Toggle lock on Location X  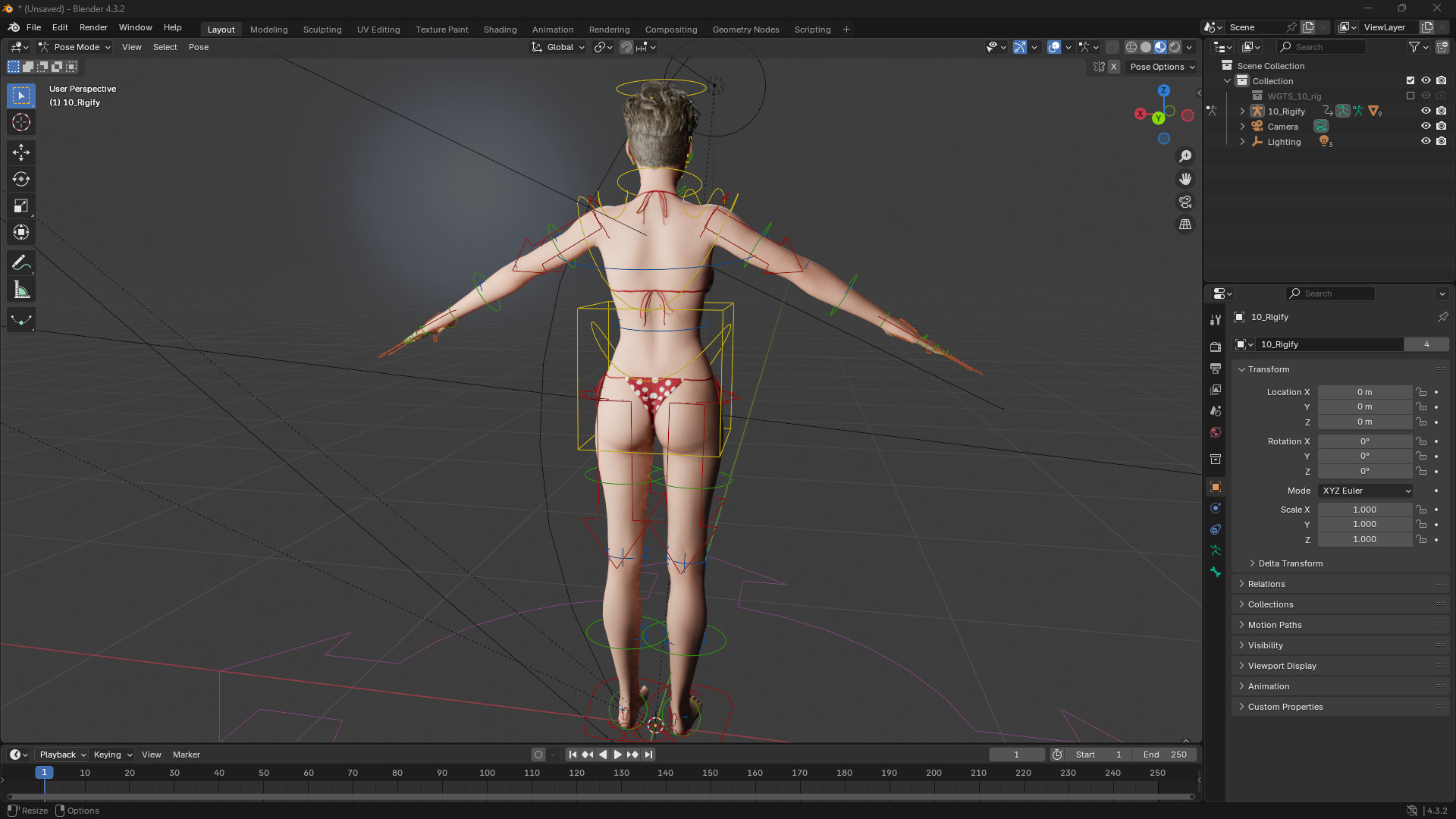point(1422,392)
